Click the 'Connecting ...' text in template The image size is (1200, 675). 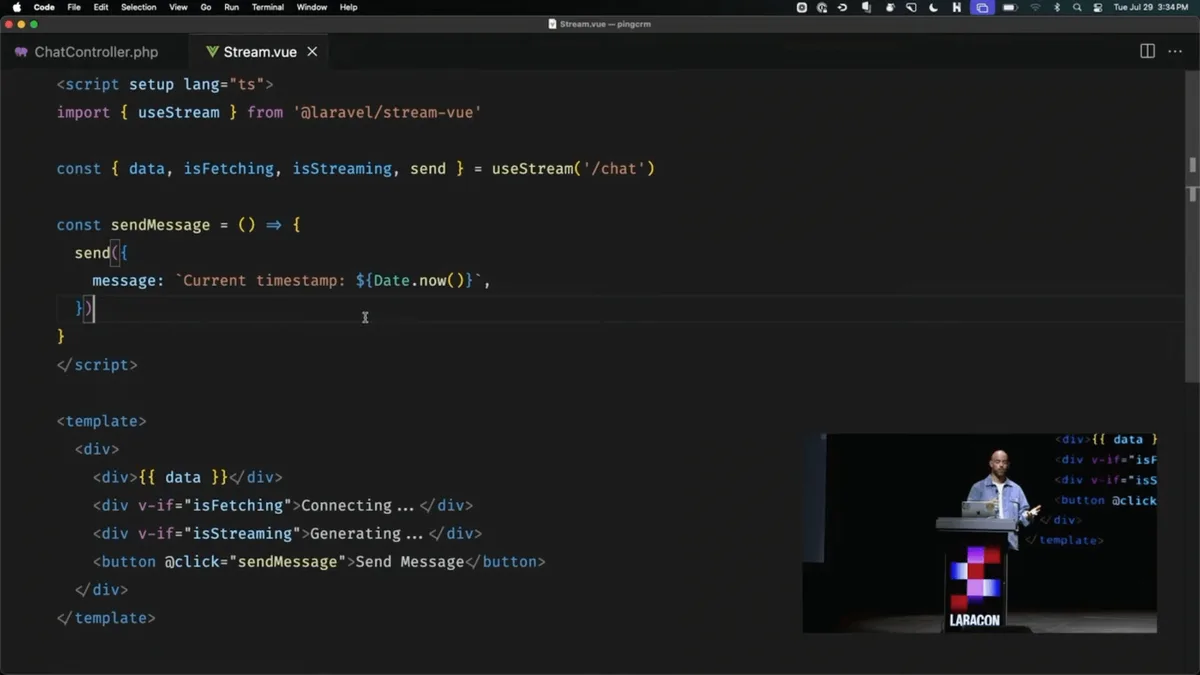tap(358, 506)
